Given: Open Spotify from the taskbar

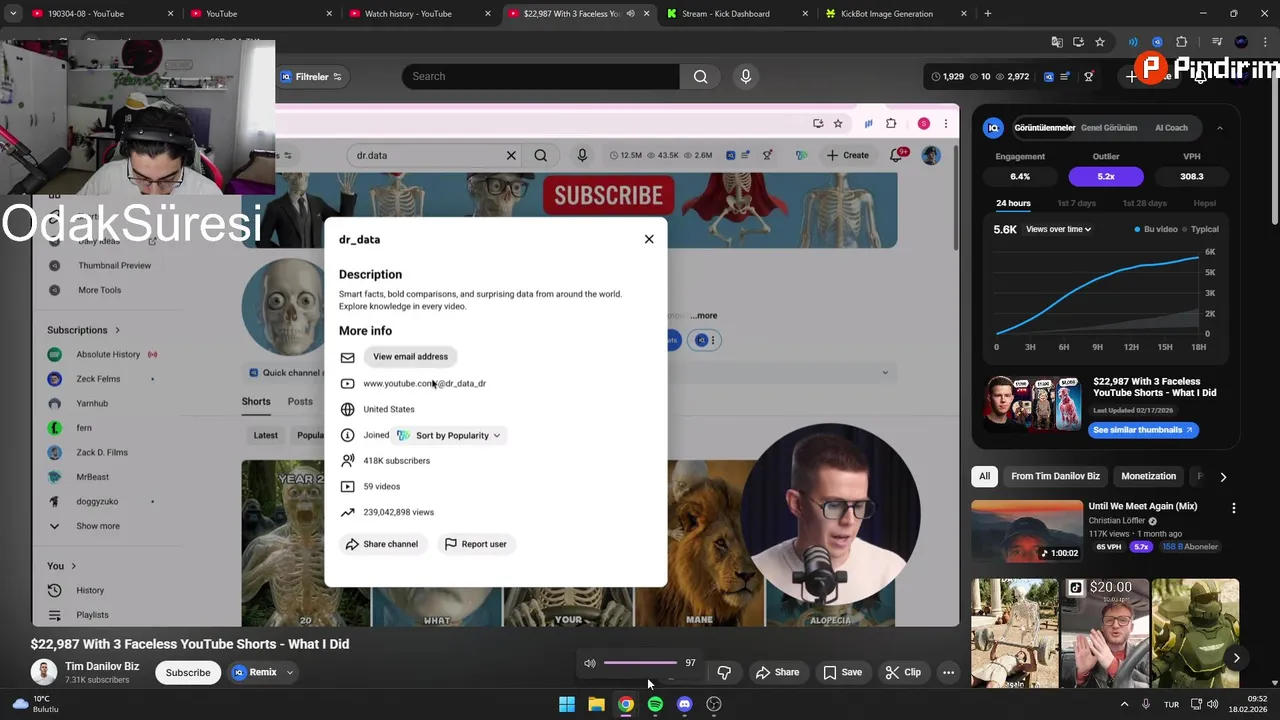Looking at the screenshot, I should pos(655,704).
